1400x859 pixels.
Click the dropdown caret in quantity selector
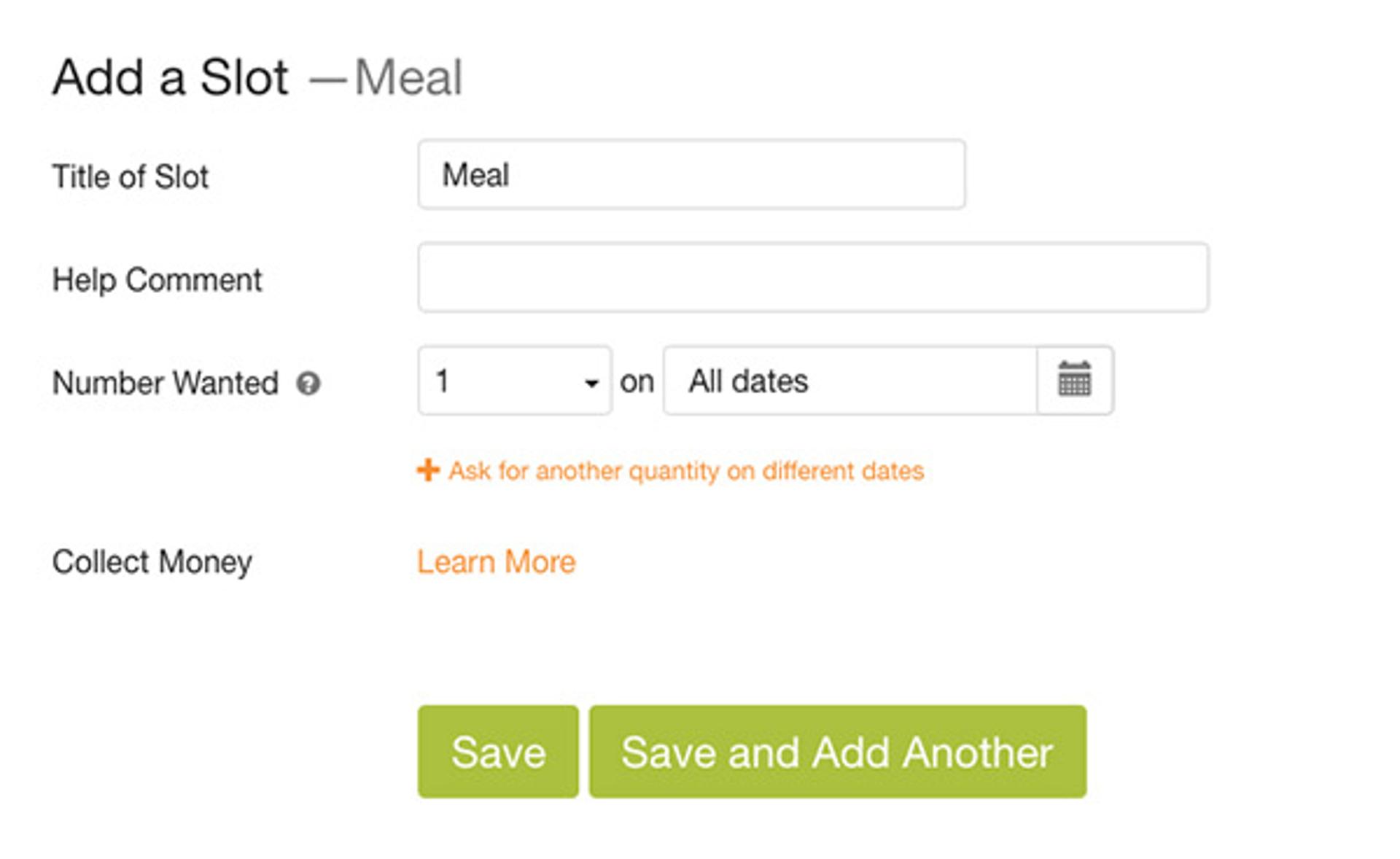(x=591, y=383)
